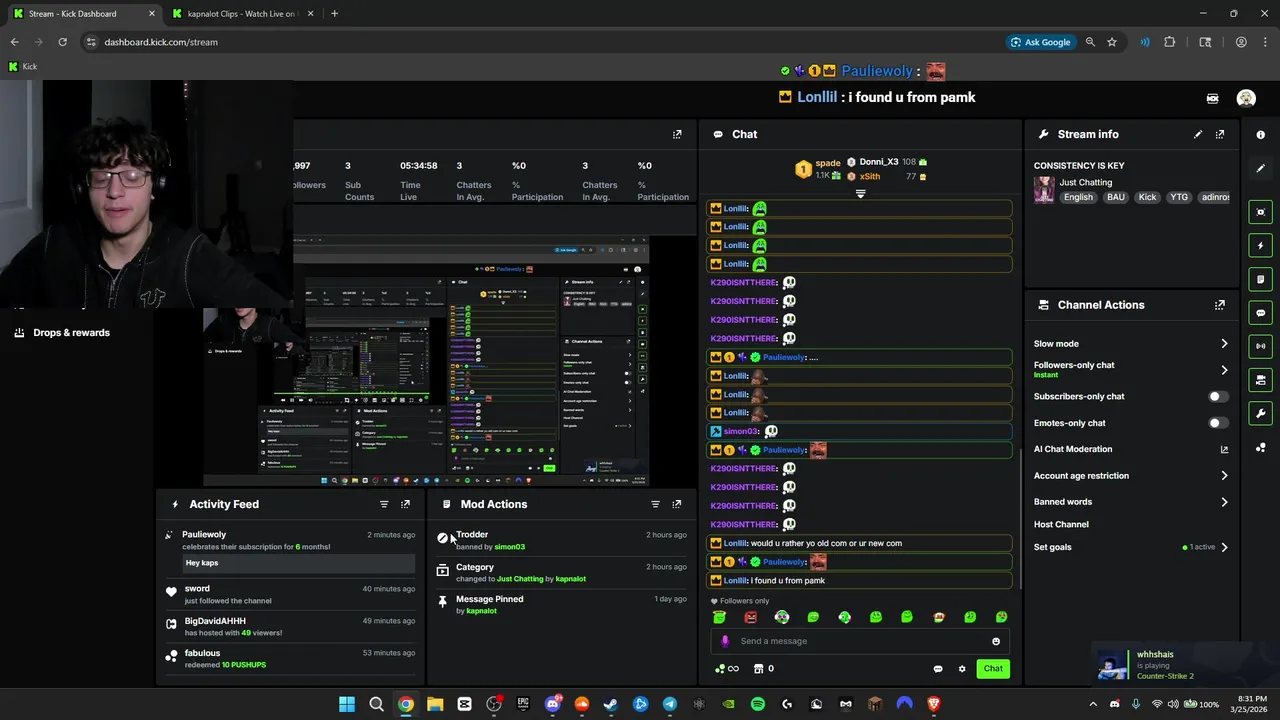Viewport: 1280px width, 720px height.
Task: Click the stream preview video
Action: tap(426, 361)
